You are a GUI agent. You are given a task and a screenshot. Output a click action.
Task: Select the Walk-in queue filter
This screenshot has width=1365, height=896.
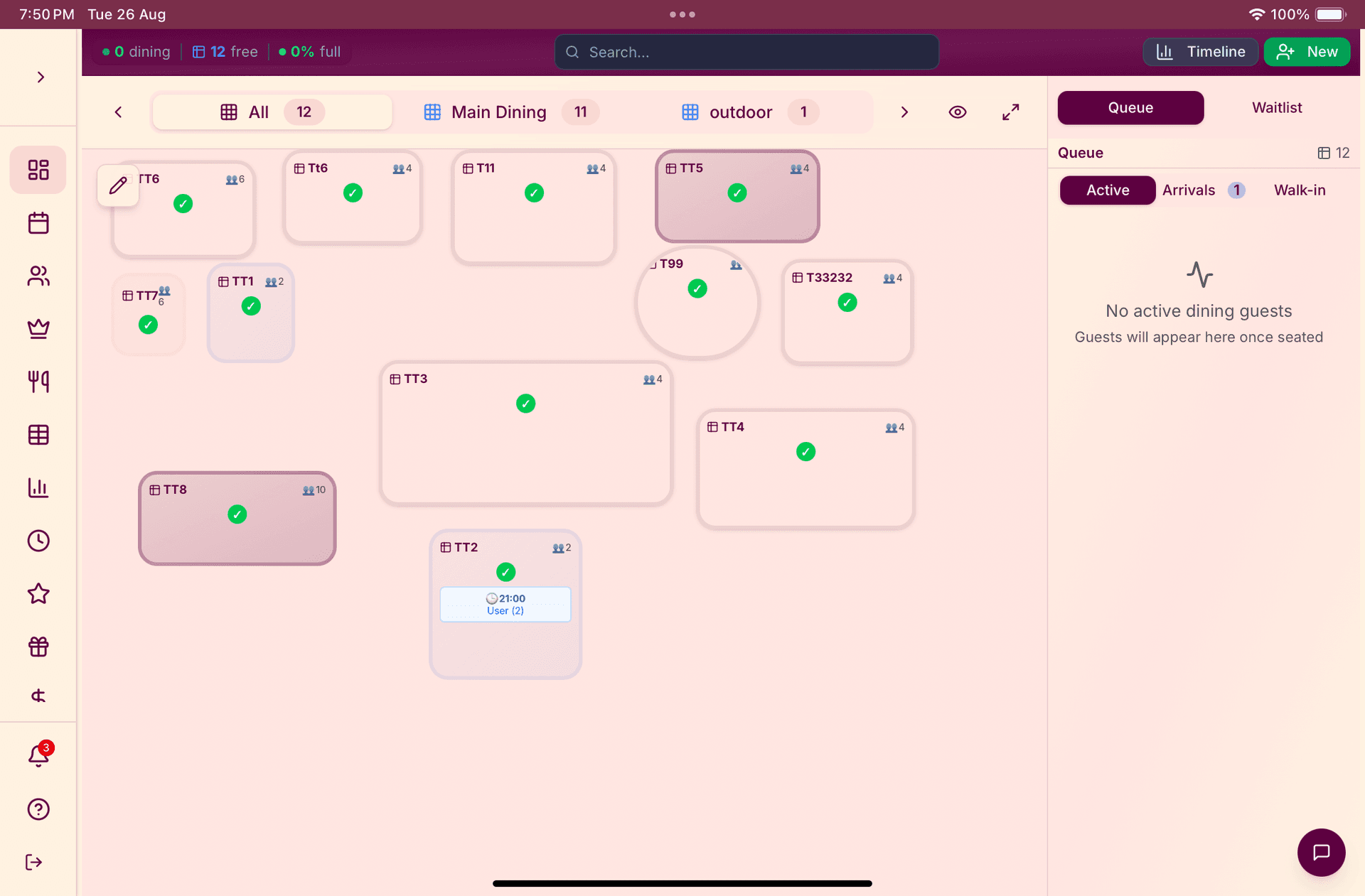click(1300, 190)
